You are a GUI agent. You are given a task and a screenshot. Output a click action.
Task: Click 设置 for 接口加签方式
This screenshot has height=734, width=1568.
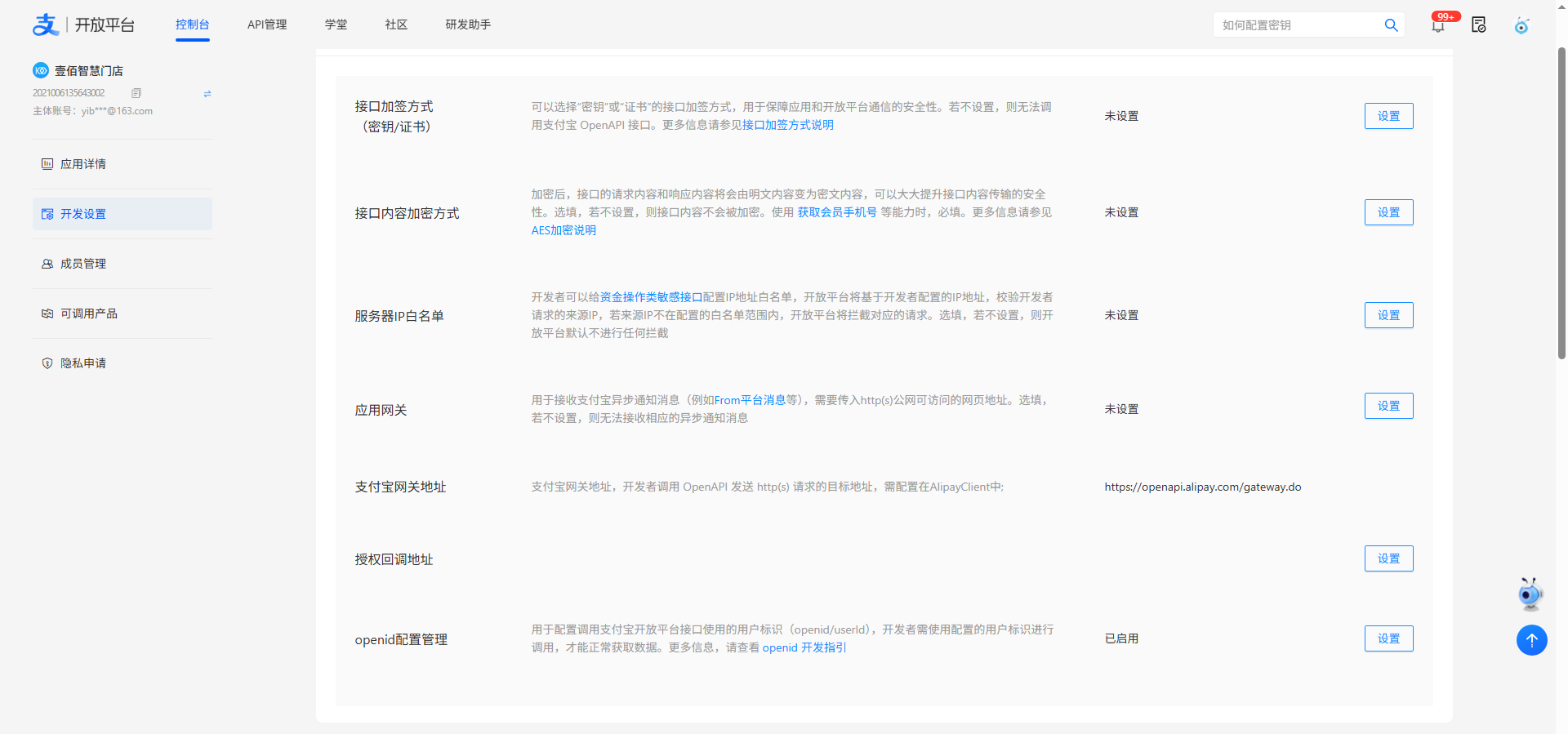point(1388,116)
